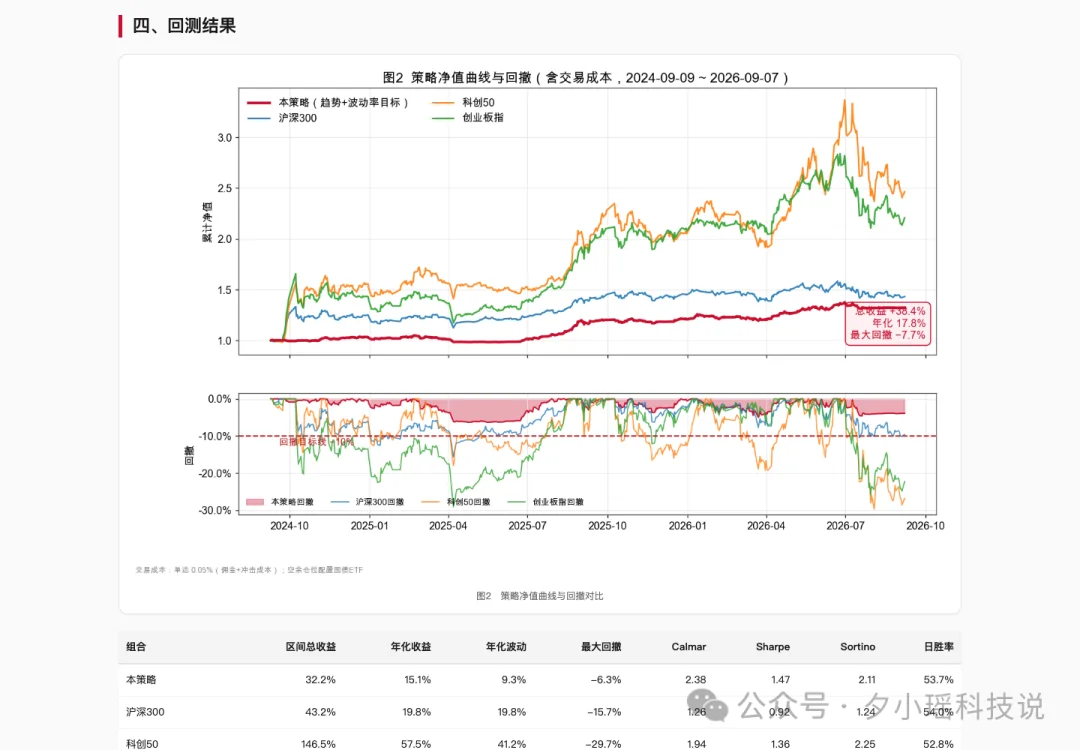This screenshot has height=750, width=1080.
Task: Click cell -15.7% in 沪深300 row
Action: [x=604, y=712]
